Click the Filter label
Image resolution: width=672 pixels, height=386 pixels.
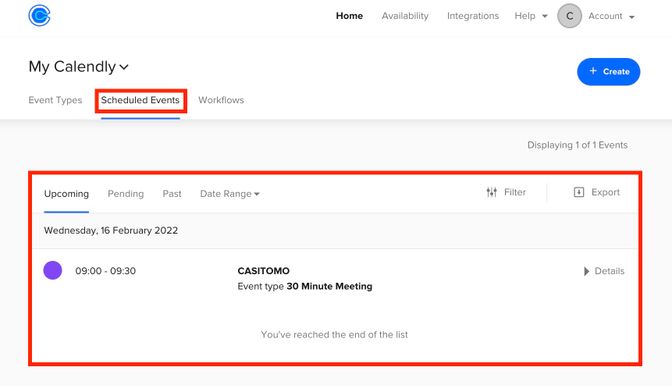tap(515, 192)
